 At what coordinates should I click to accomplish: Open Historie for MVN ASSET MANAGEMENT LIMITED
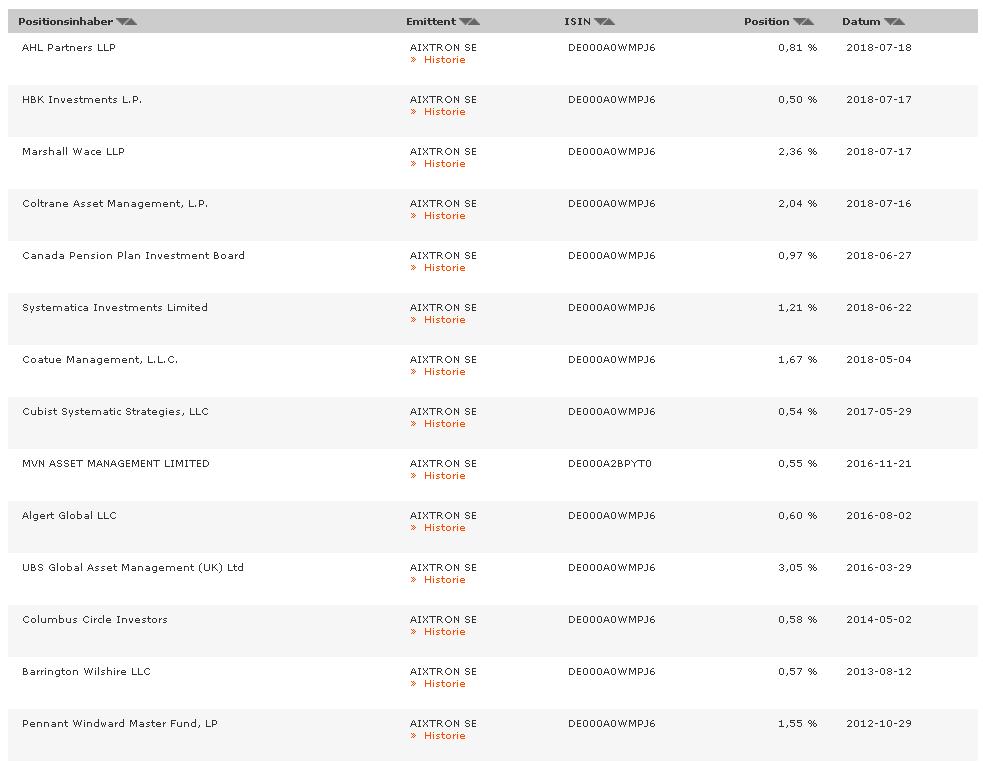tap(444, 476)
